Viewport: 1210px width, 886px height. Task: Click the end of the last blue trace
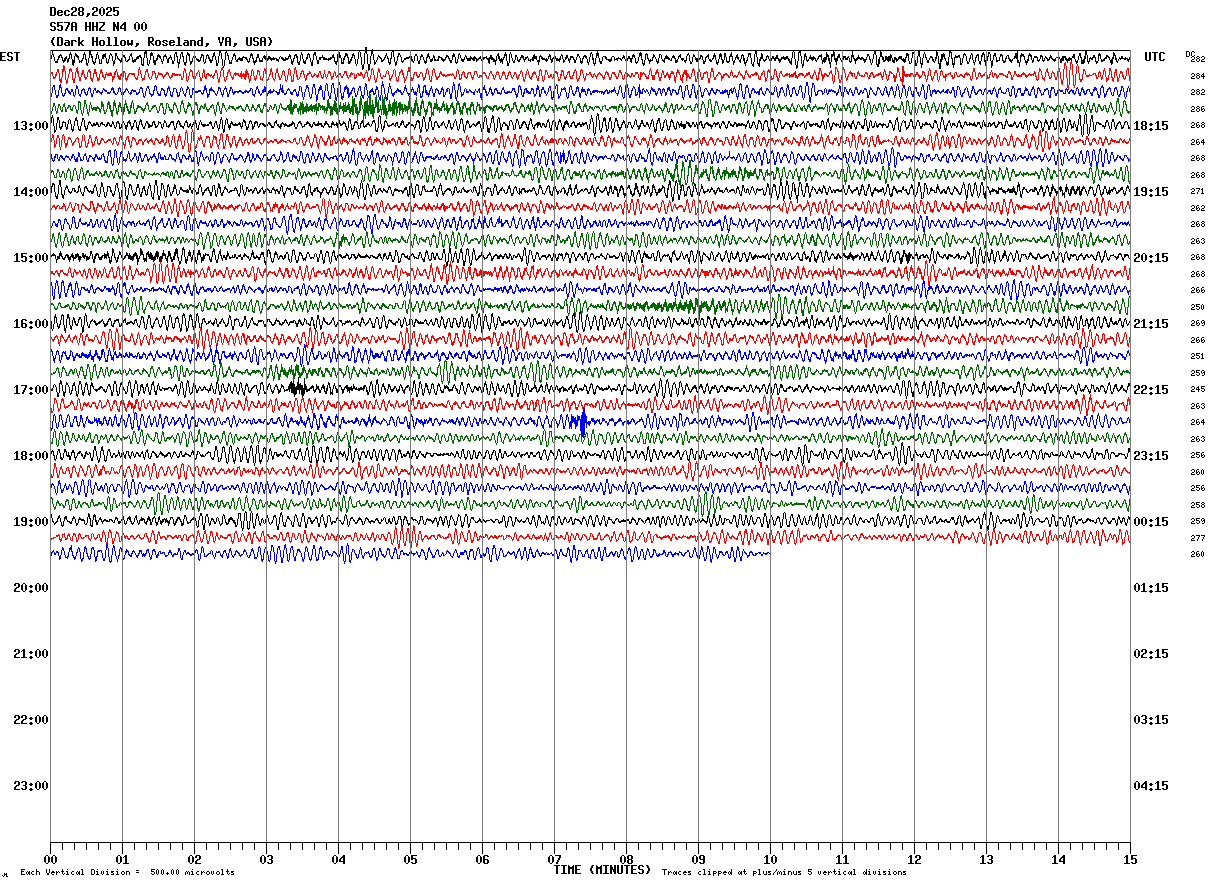click(768, 553)
